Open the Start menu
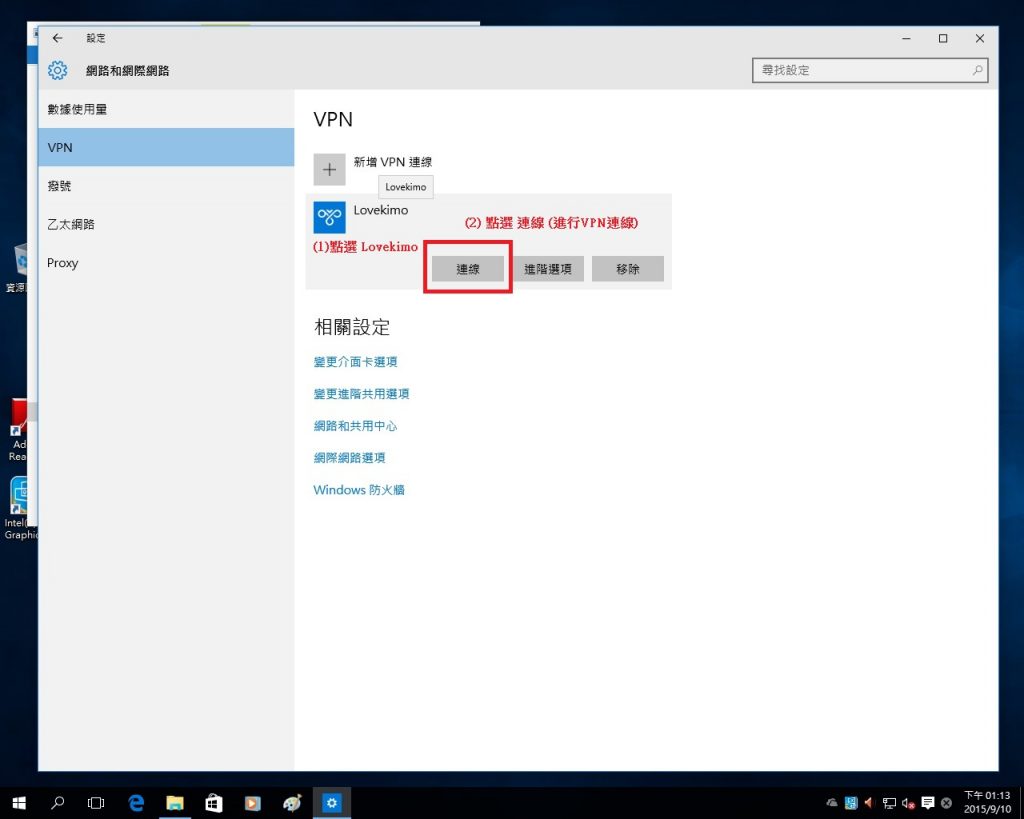Image resolution: width=1024 pixels, height=819 pixels. [18, 802]
